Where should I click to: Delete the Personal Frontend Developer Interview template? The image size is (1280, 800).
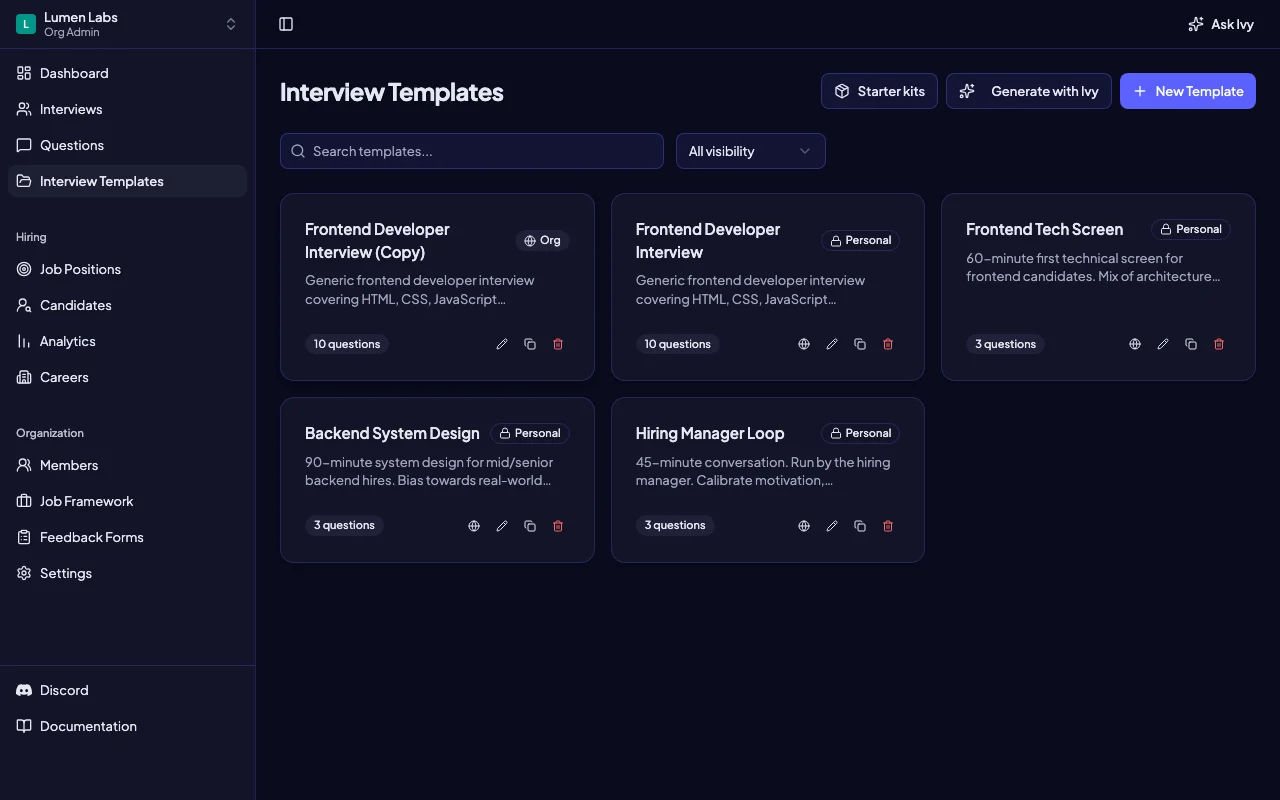point(888,344)
